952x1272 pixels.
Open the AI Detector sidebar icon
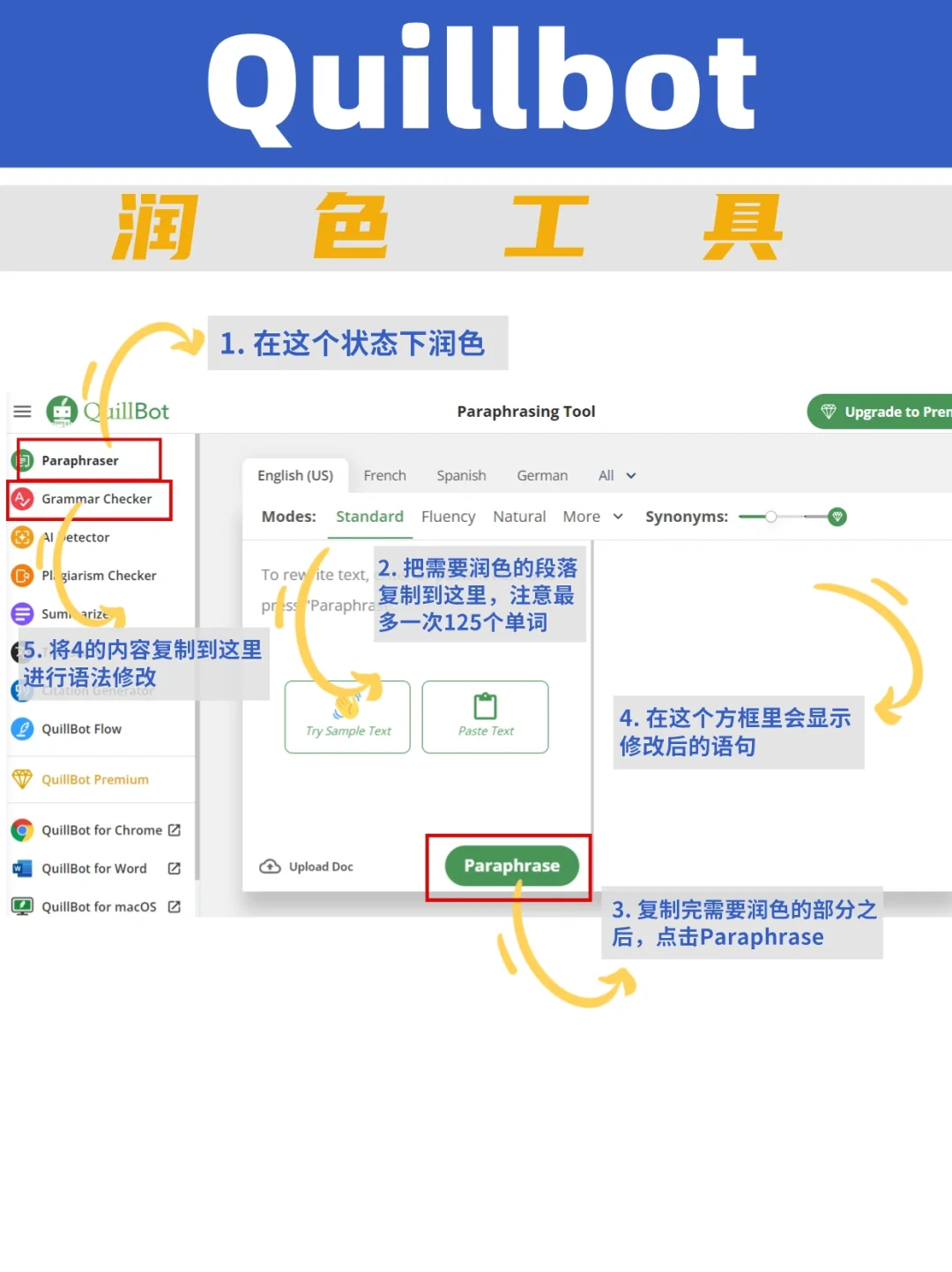click(22, 537)
